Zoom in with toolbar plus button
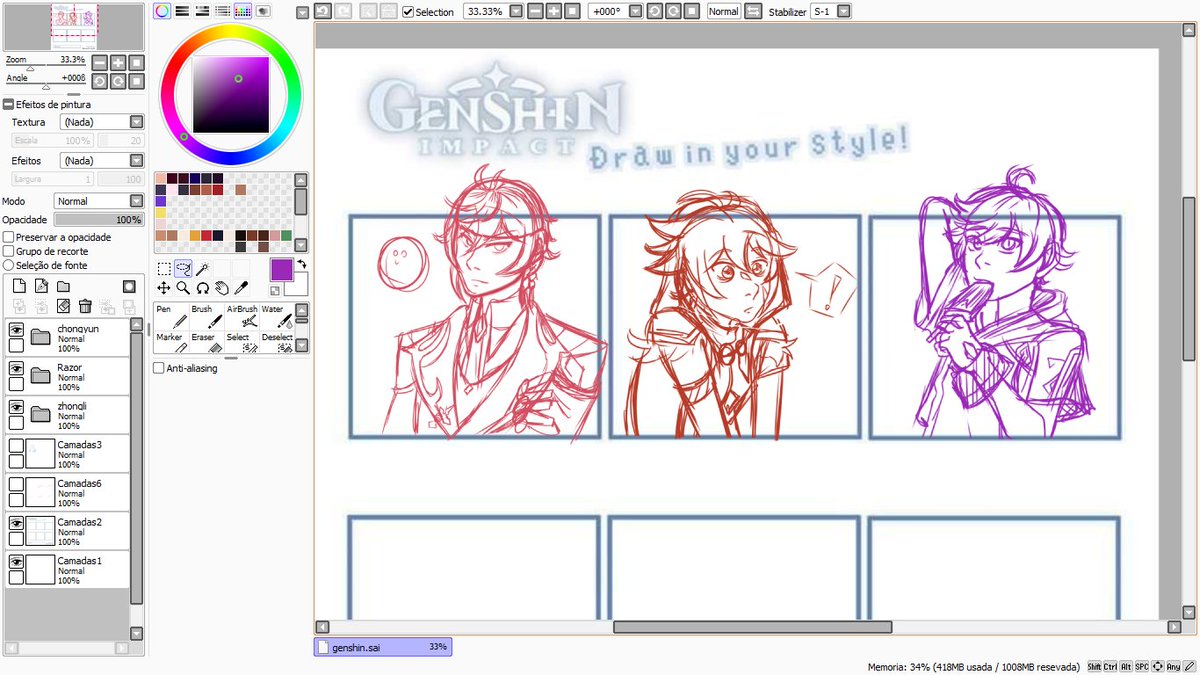The width and height of the screenshot is (1200, 675). (553, 11)
